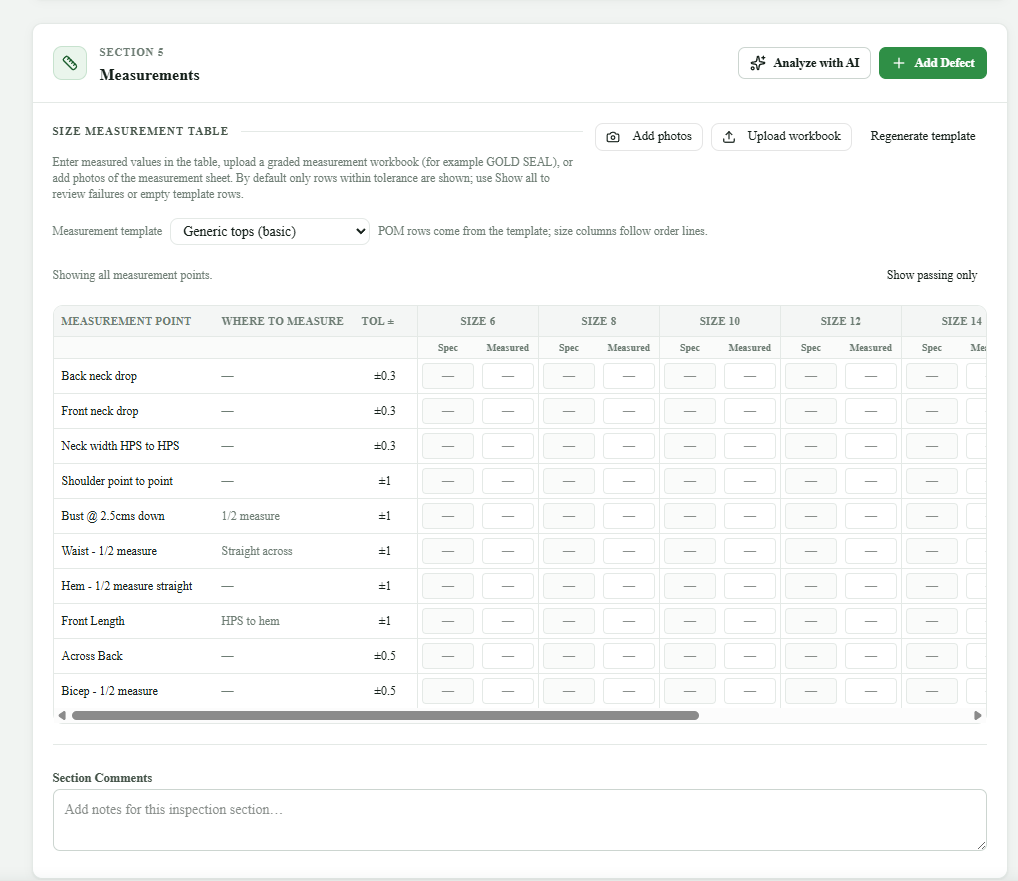Select the Waist - 1/2 measure label
1018x881 pixels.
coord(109,551)
